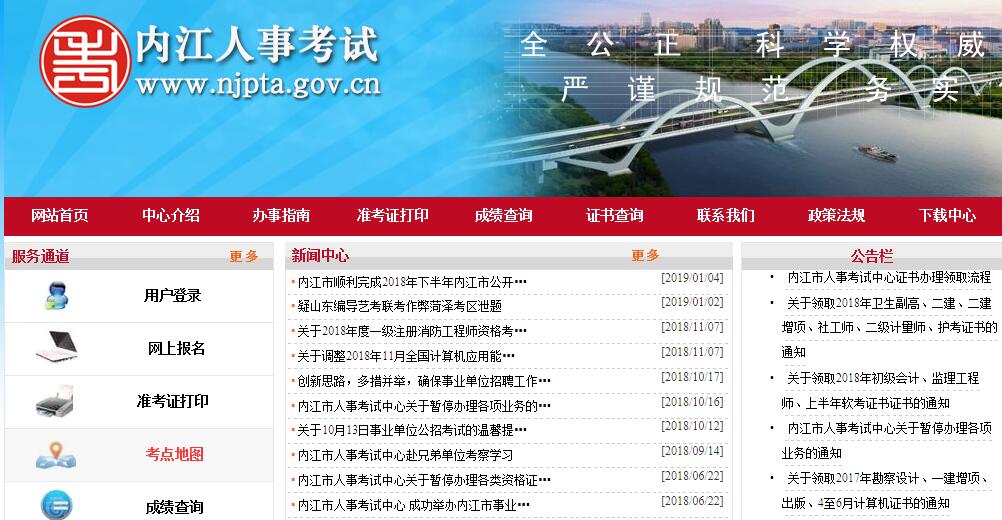
Task: Click the printer icon for admission ticket
Action: (56, 402)
